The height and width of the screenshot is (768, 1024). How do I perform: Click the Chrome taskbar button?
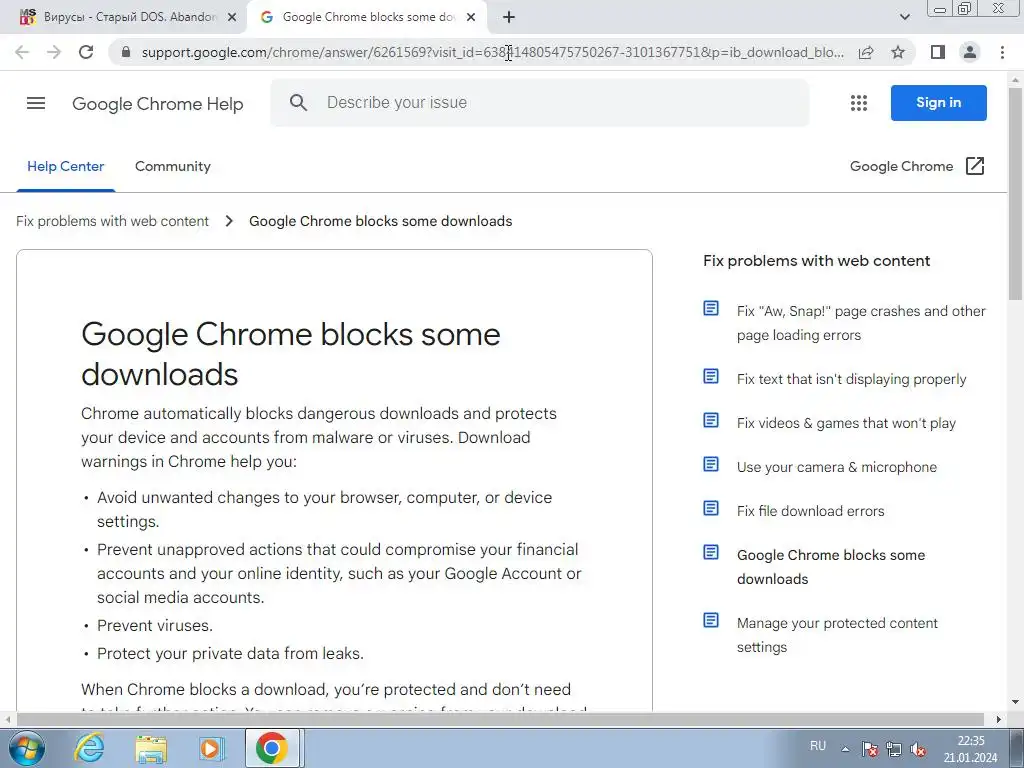tap(272, 748)
